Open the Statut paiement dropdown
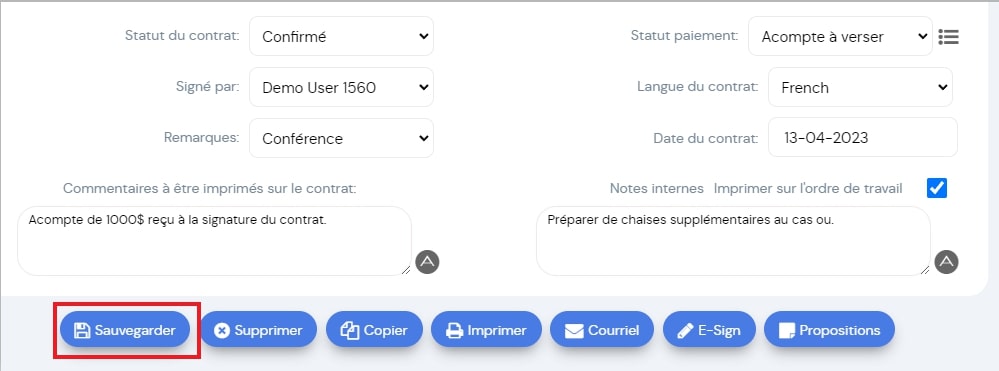The width and height of the screenshot is (999, 371). pyautogui.click(x=840, y=36)
